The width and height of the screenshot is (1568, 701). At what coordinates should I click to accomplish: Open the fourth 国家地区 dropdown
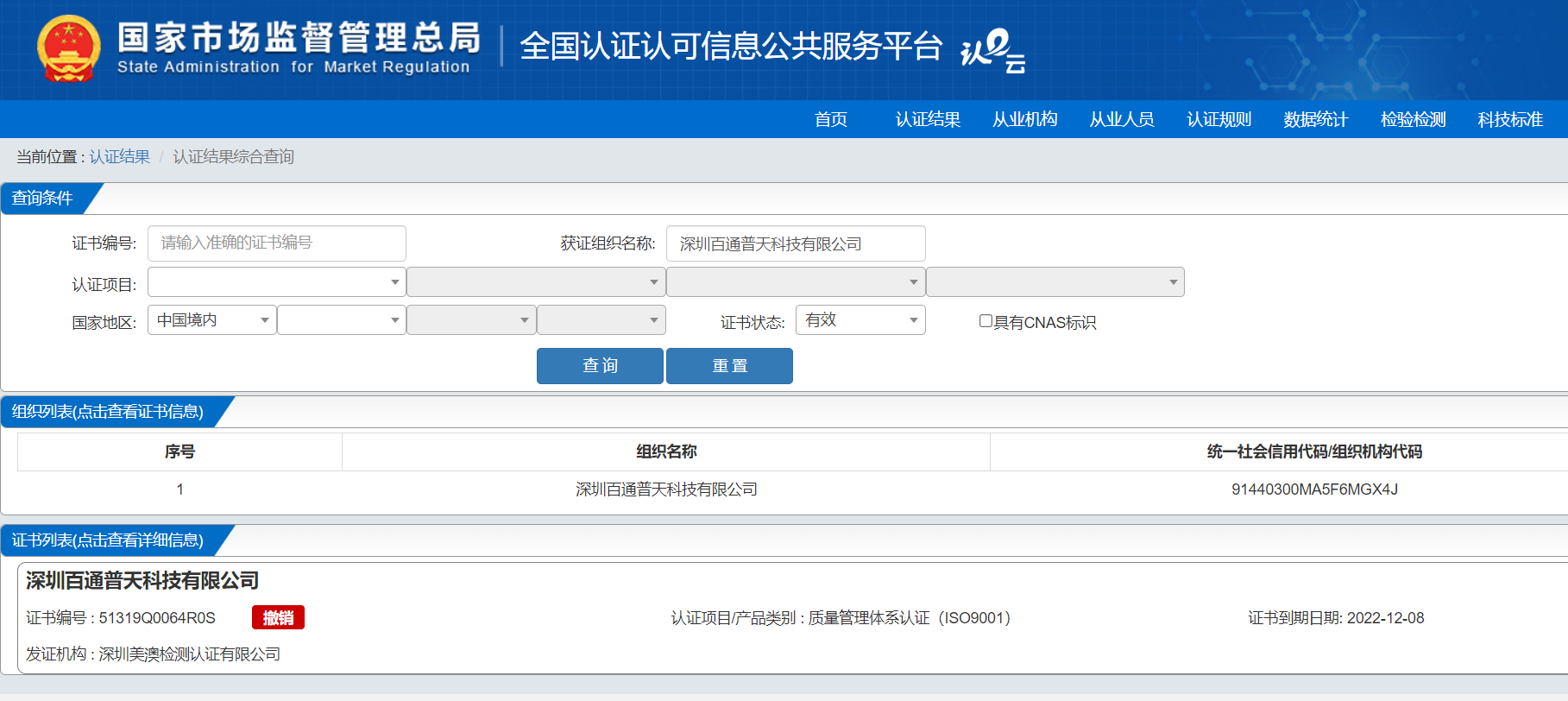(x=601, y=319)
